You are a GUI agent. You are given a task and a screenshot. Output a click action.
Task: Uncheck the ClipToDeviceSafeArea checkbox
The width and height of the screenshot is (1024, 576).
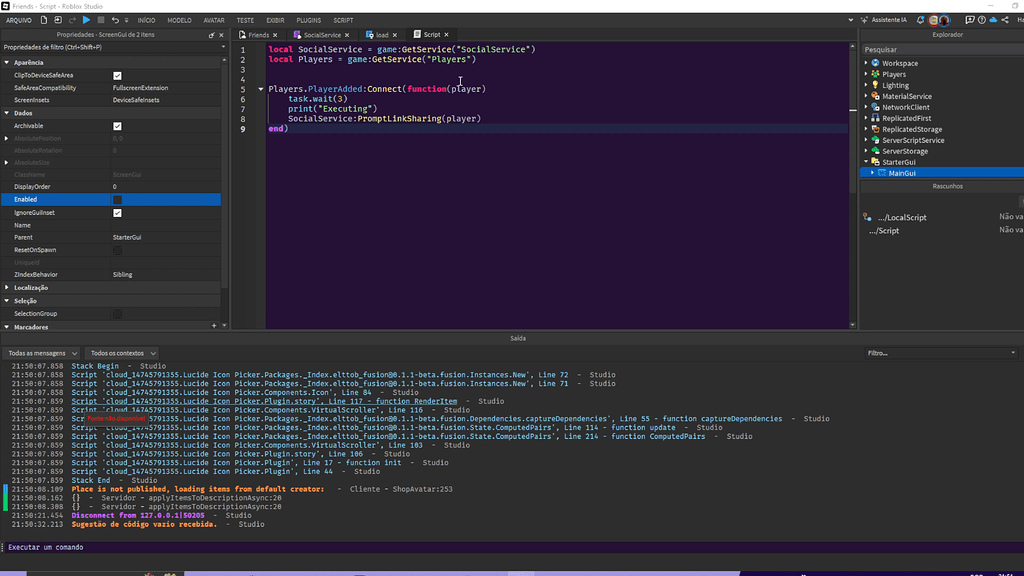[117, 75]
